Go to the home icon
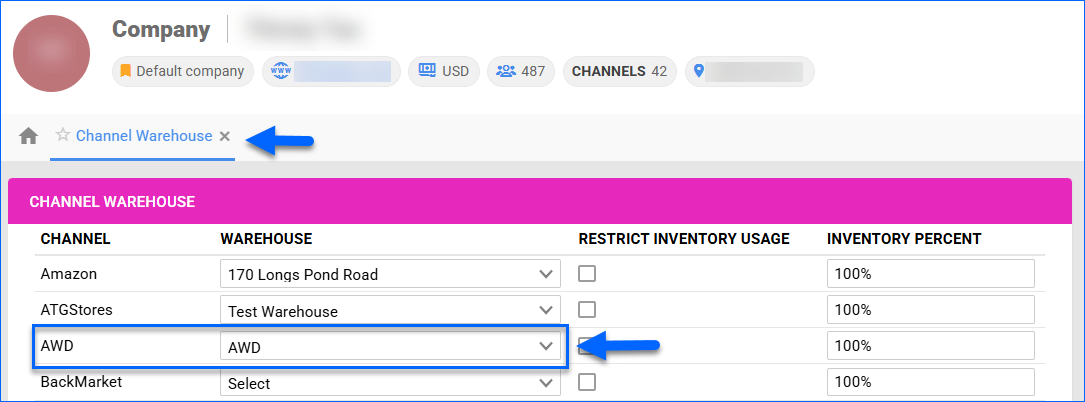 coord(28,136)
